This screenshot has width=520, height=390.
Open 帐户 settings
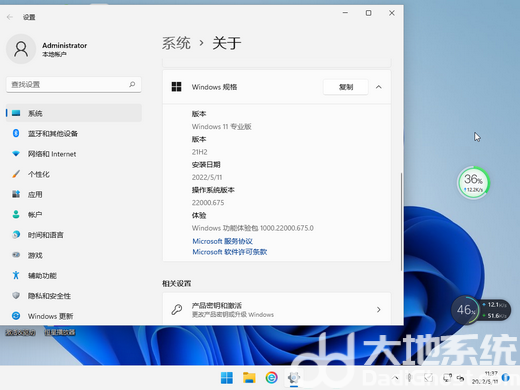[74, 215]
